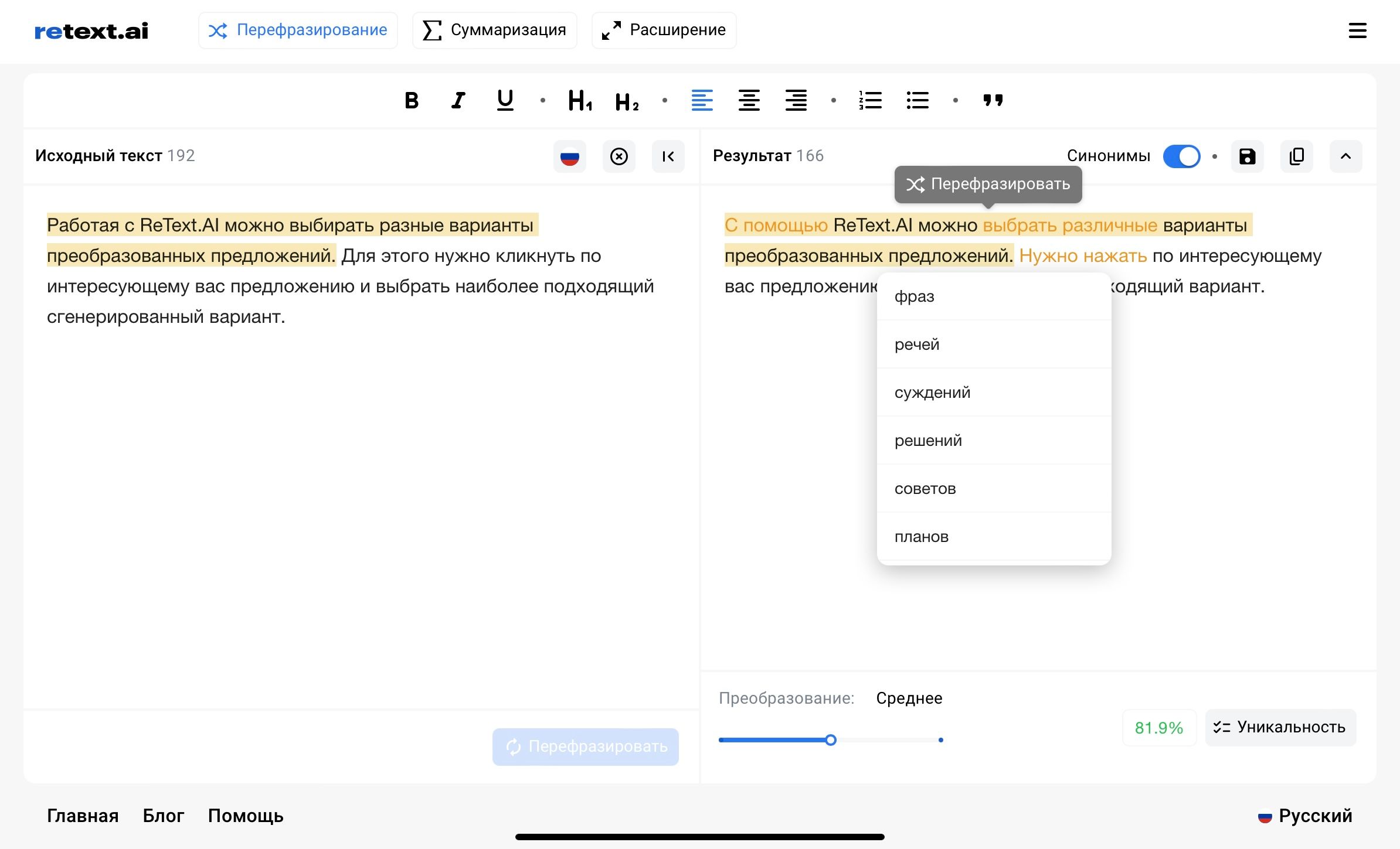Clear the source text
The width and height of the screenshot is (1400, 849).
[x=619, y=156]
